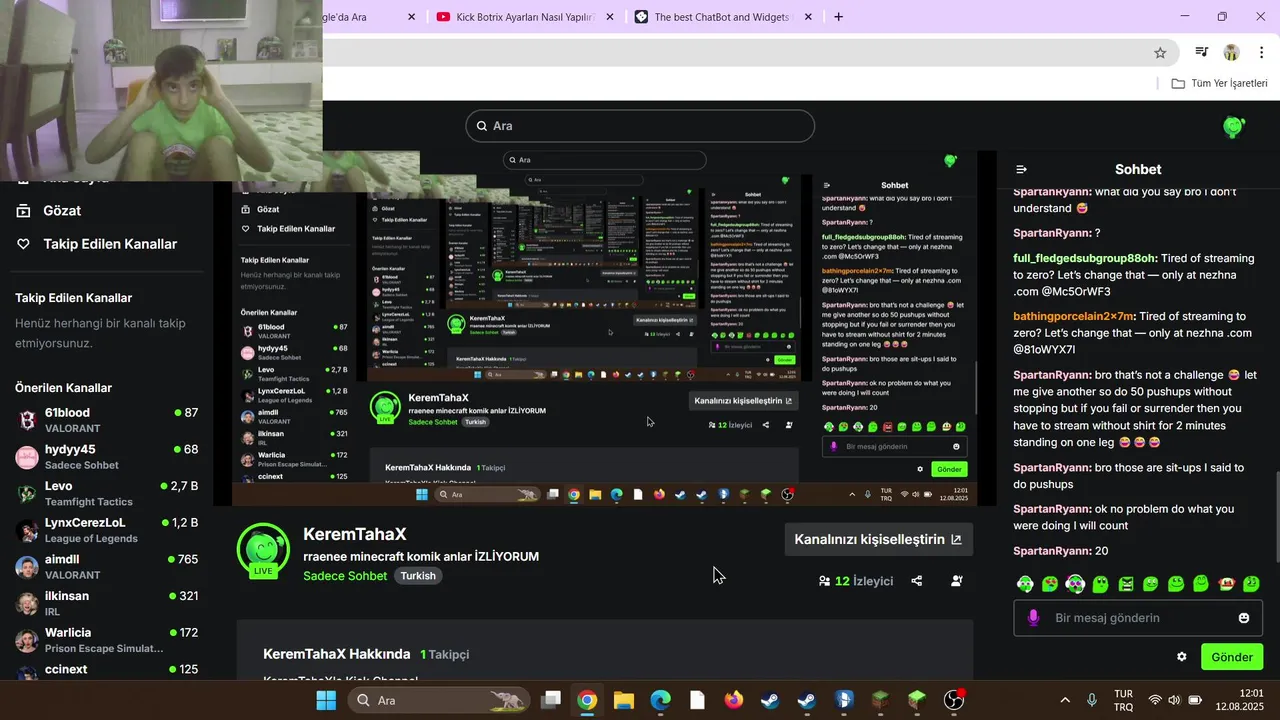Open the Kick profile avatar at top right

pos(1234,127)
